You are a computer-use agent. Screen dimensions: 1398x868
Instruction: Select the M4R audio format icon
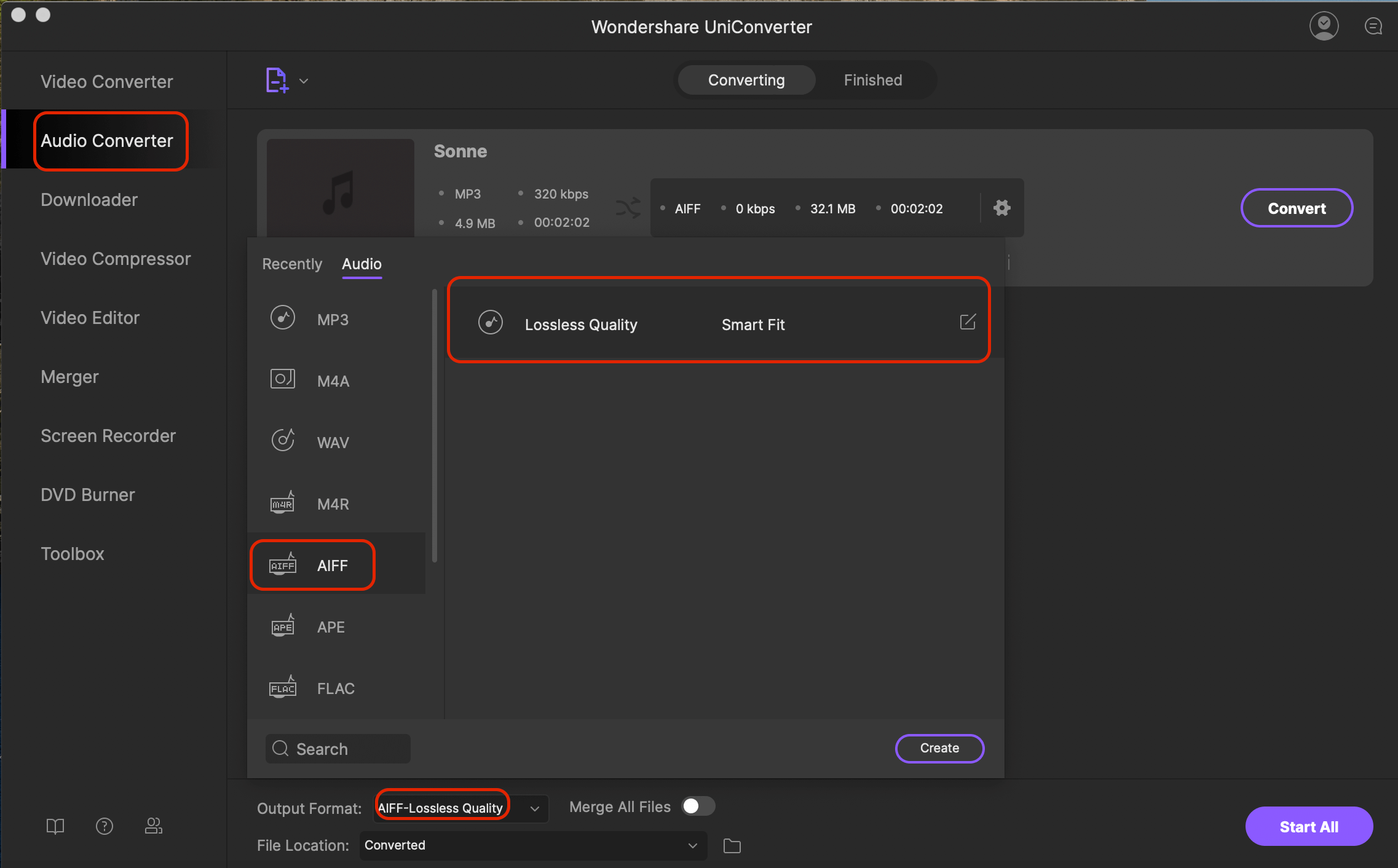click(x=283, y=503)
